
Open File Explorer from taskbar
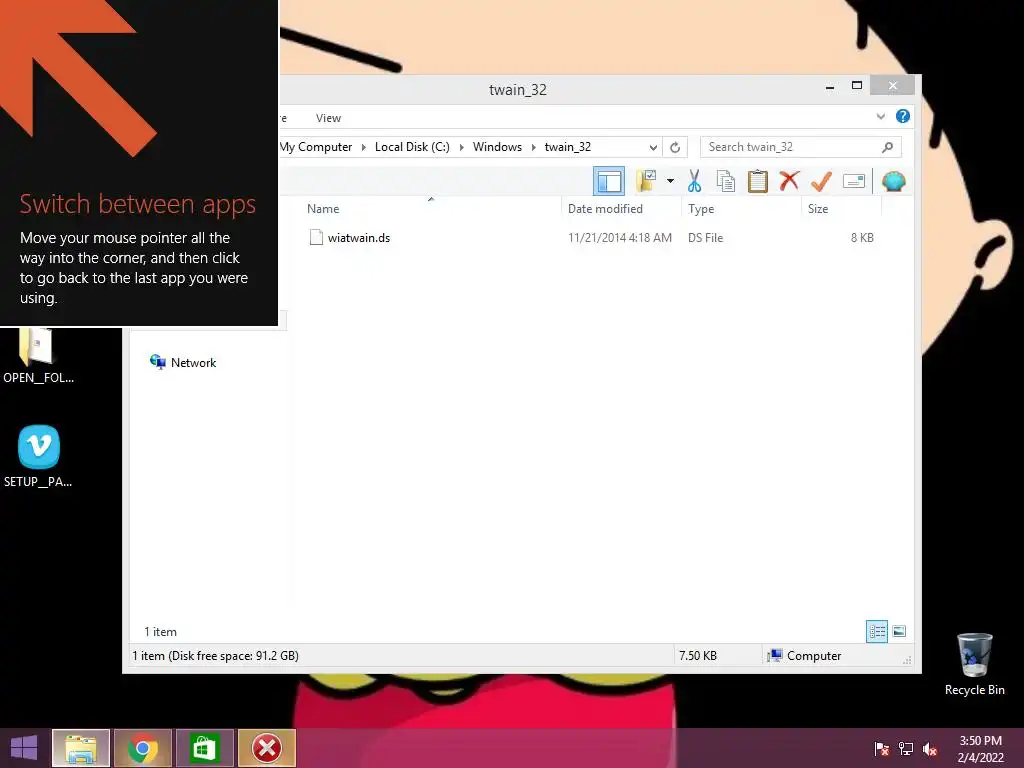pyautogui.click(x=81, y=748)
